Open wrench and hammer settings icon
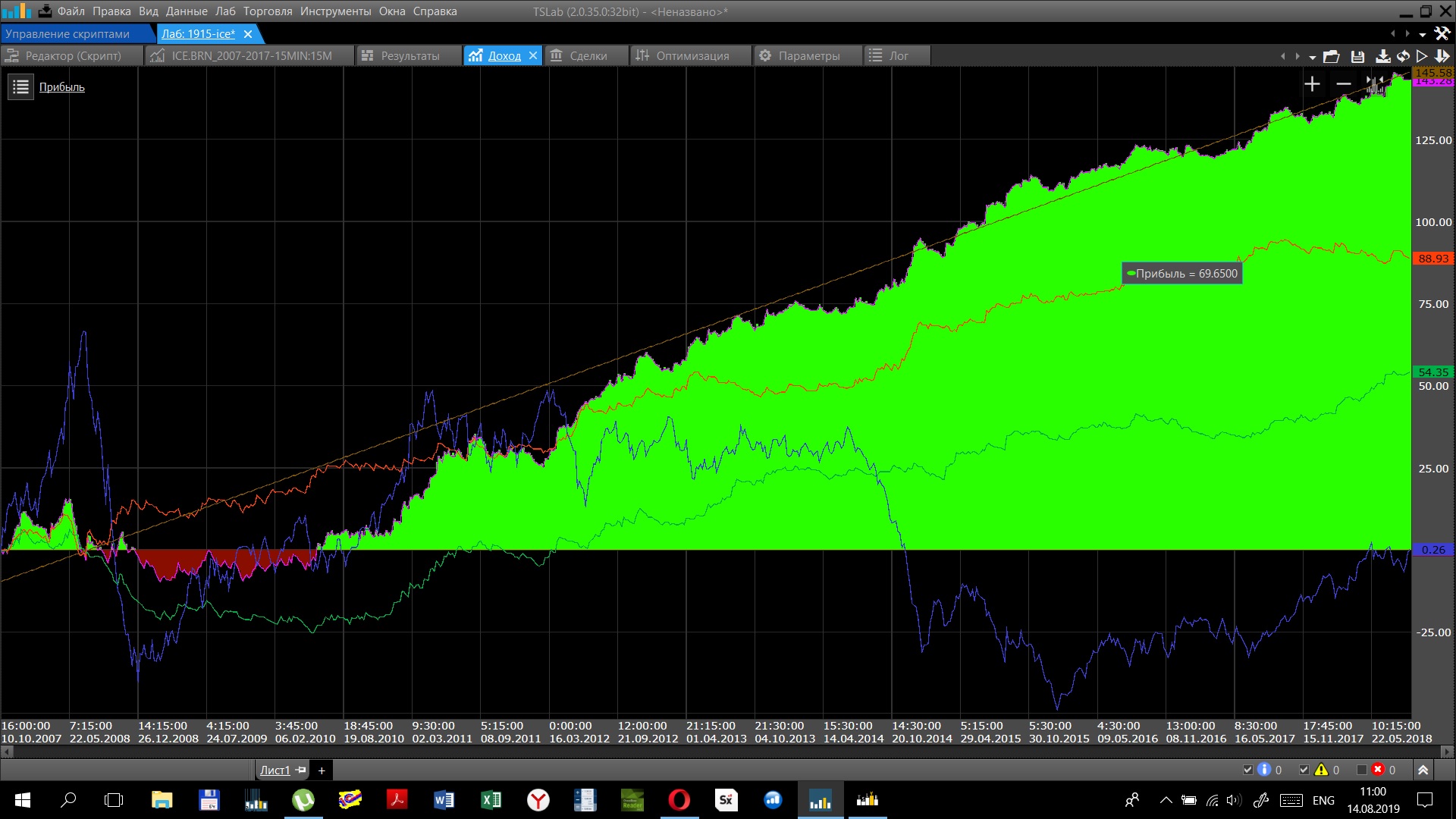 (1442, 33)
